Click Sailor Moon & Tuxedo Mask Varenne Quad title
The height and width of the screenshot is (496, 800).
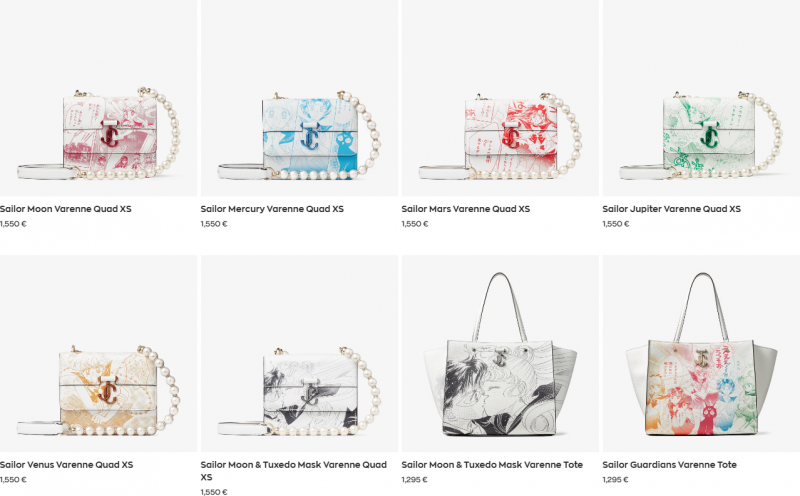[x=293, y=470]
